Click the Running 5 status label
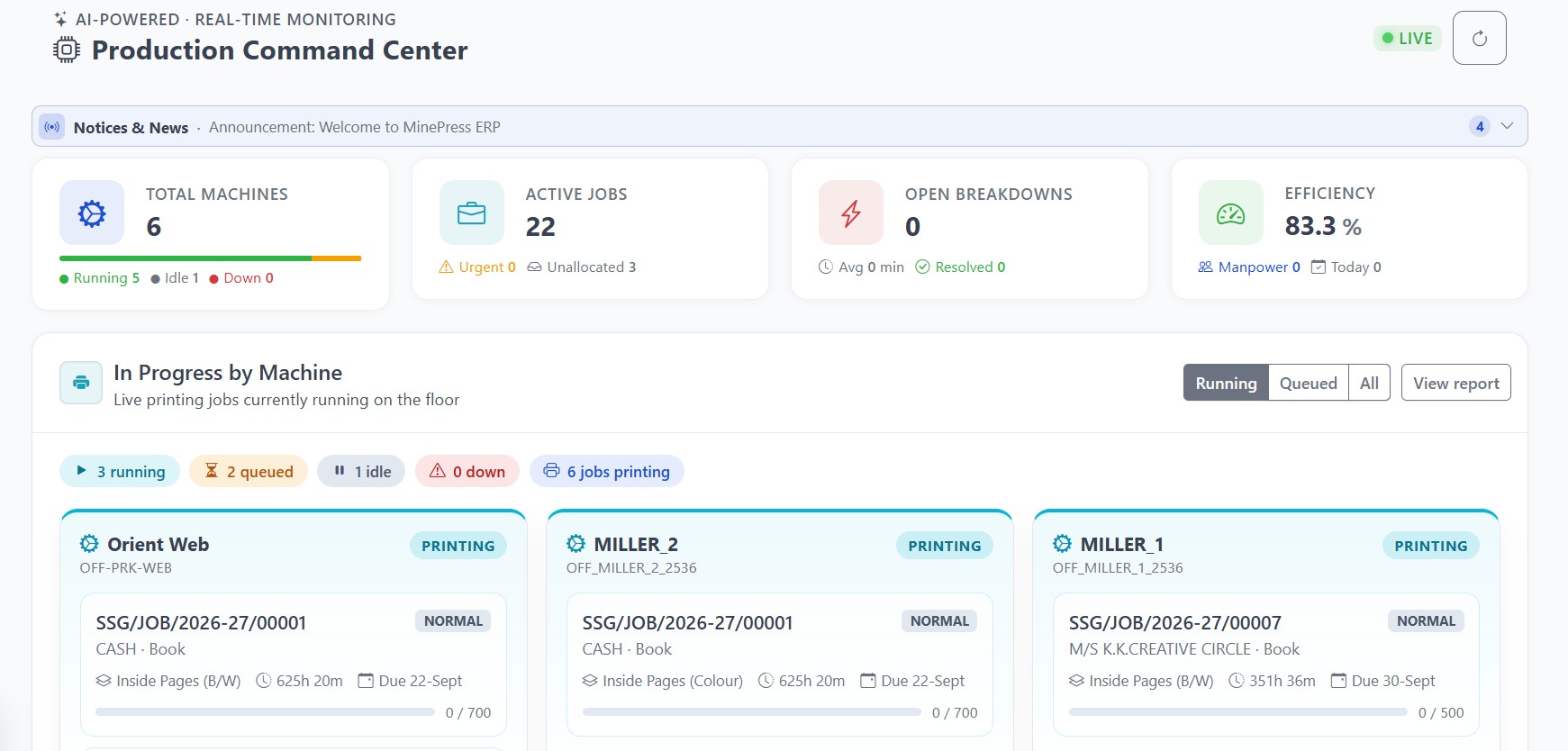This screenshot has height=751, width=1568. 100,278
